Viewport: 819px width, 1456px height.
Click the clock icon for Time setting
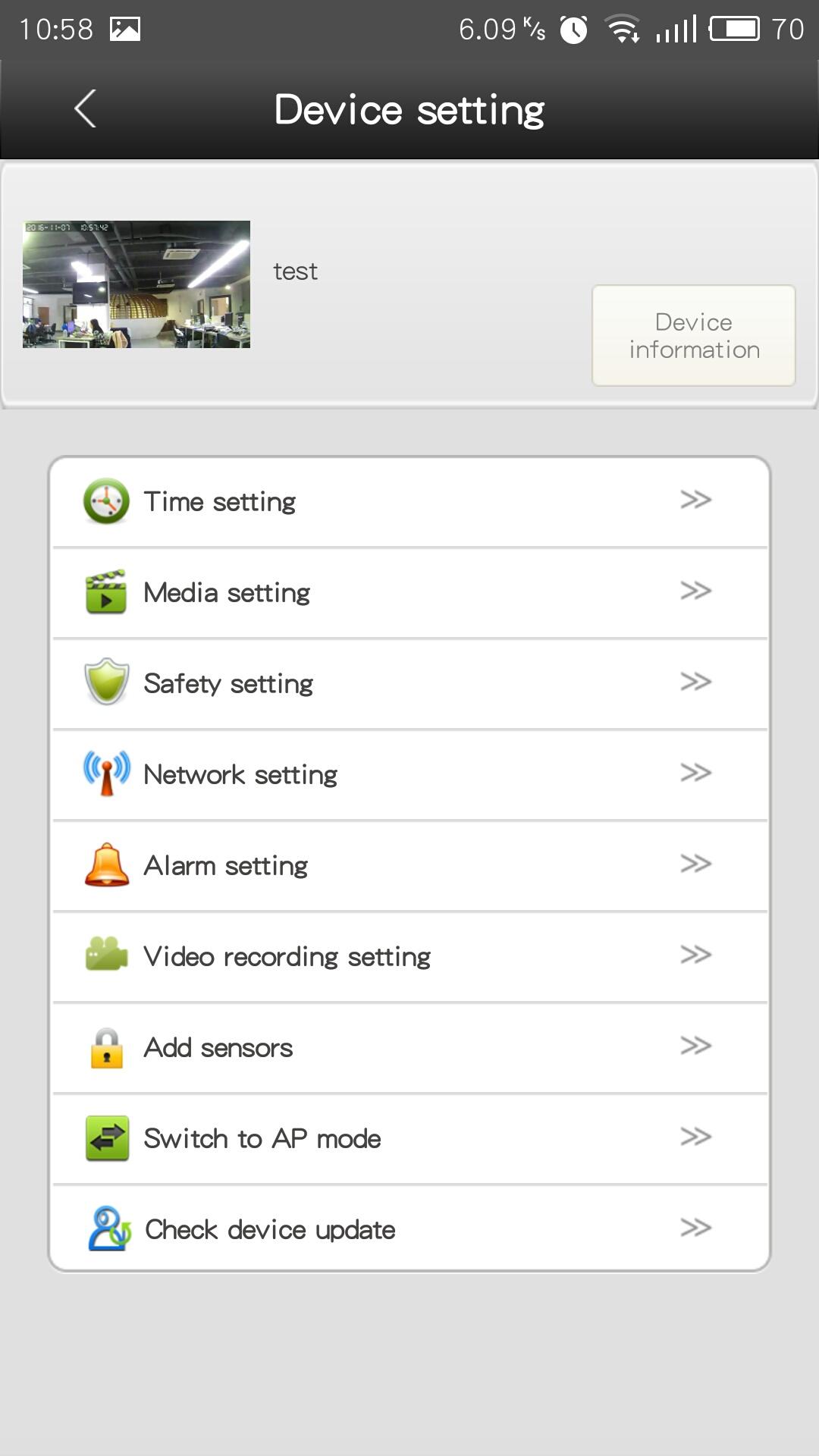[106, 501]
